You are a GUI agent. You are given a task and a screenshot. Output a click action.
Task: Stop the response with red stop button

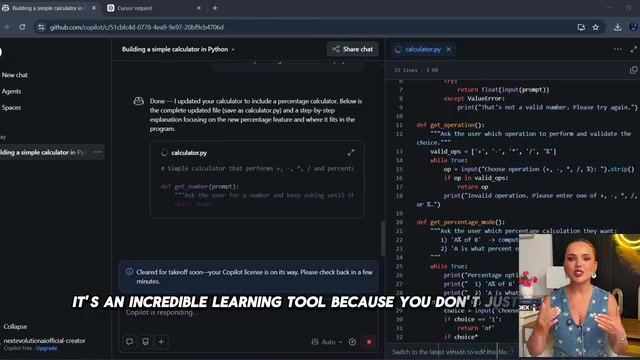coord(369,342)
